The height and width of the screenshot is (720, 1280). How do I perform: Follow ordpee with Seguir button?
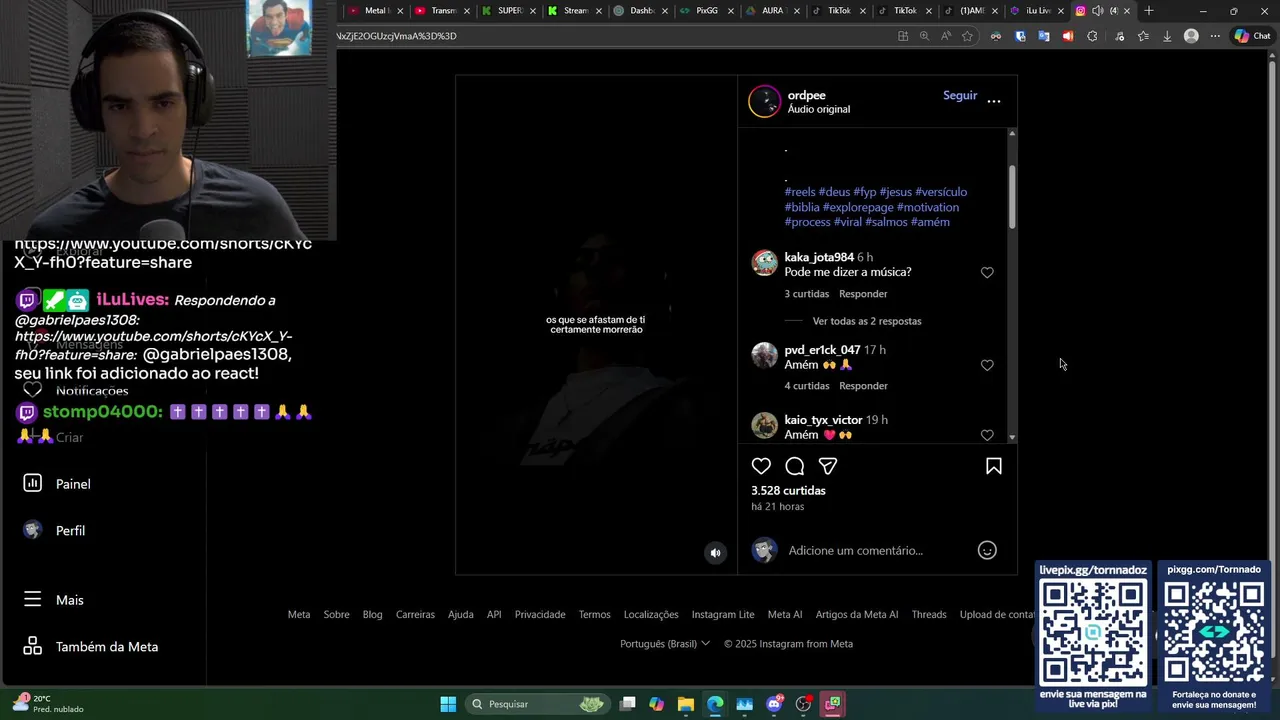point(960,95)
